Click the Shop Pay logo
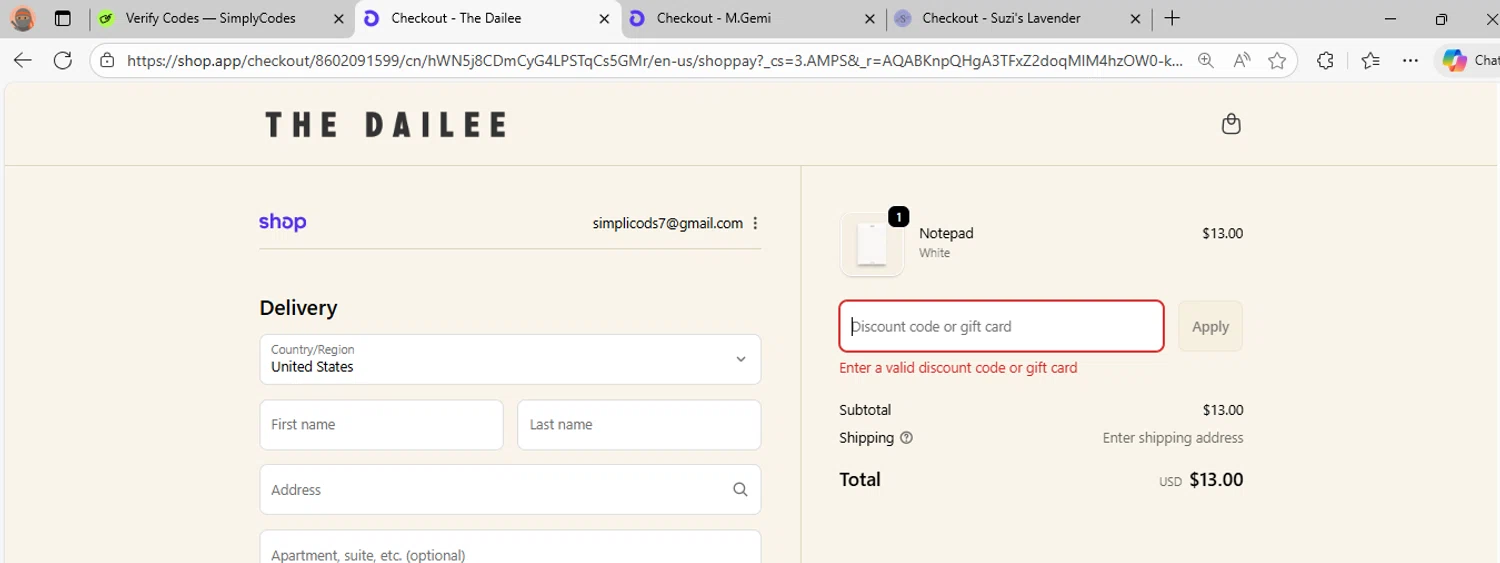Screen dimensions: 1500x563 [x=282, y=222]
